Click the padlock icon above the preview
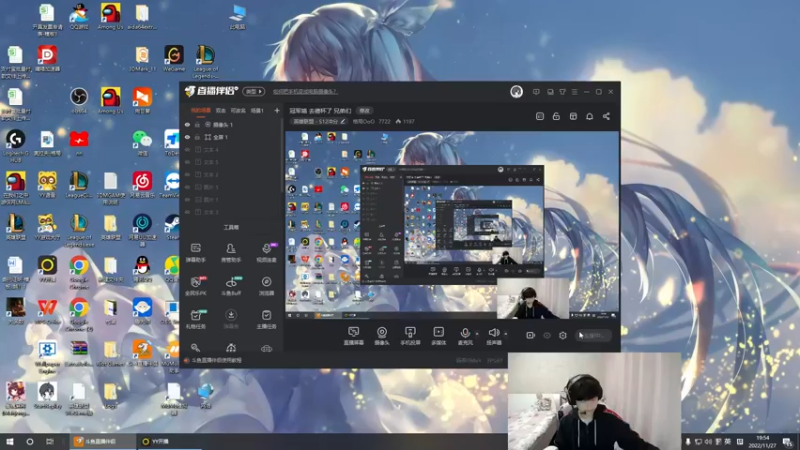The width and height of the screenshot is (800, 450). tap(556, 116)
